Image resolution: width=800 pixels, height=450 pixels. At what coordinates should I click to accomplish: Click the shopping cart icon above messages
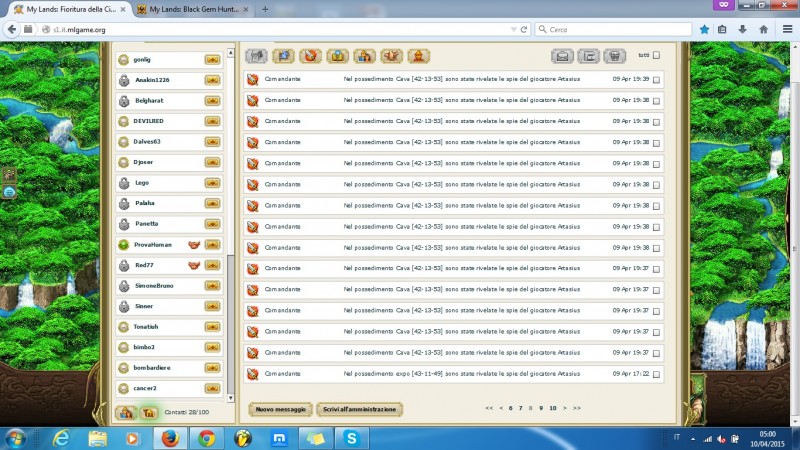pos(615,56)
